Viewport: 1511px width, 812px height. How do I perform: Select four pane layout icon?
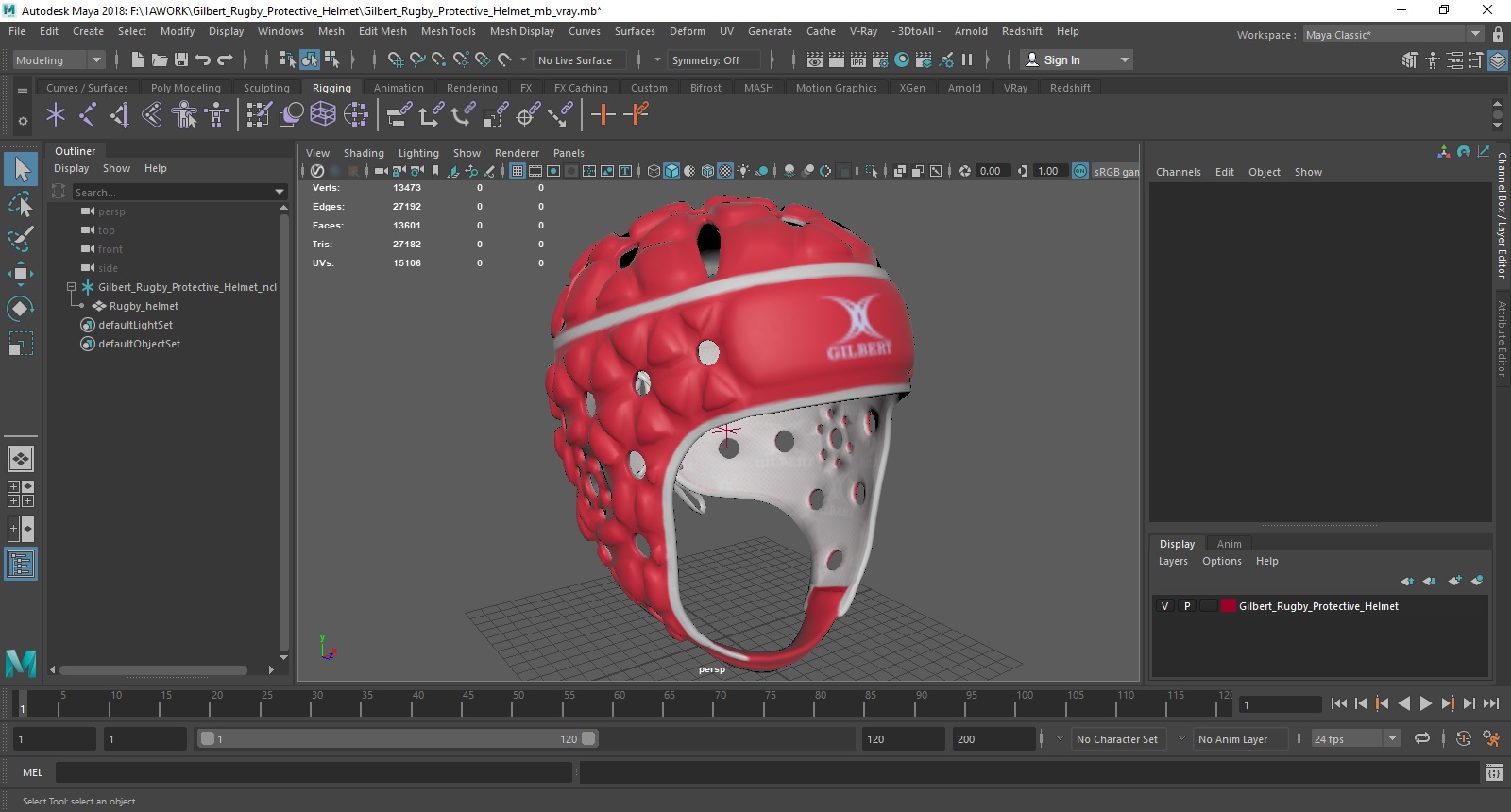(x=21, y=494)
